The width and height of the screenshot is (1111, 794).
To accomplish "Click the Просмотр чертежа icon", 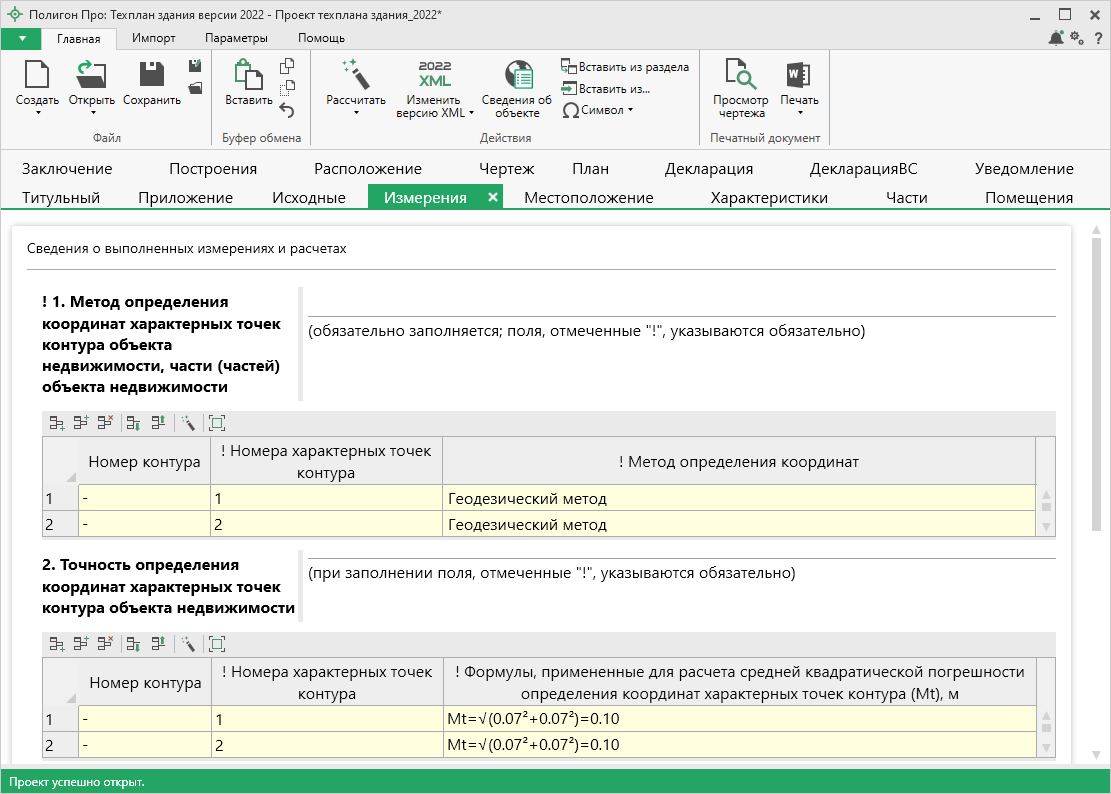I will pyautogui.click(x=740, y=76).
